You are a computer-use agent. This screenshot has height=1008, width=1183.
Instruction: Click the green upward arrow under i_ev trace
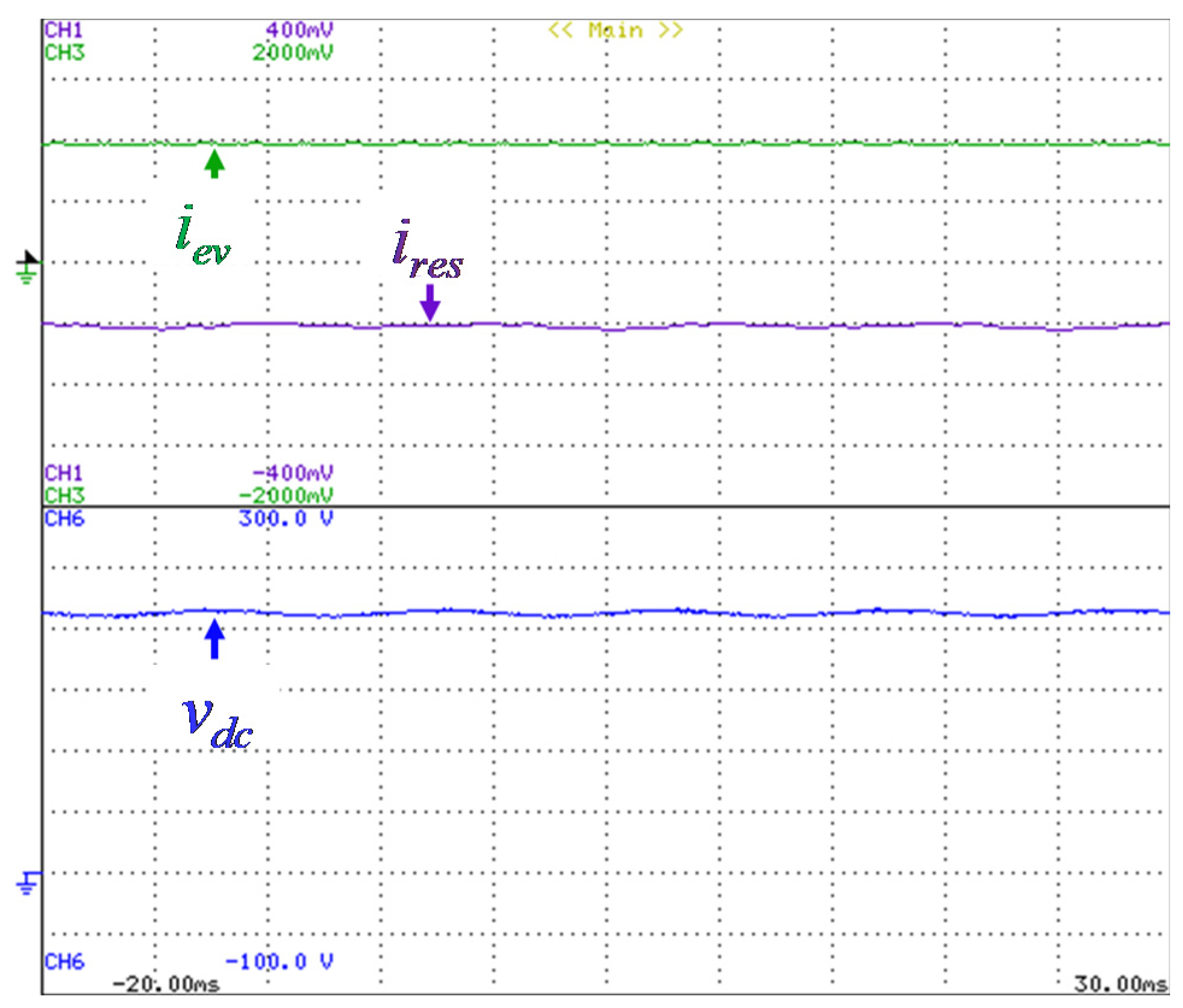[x=214, y=164]
